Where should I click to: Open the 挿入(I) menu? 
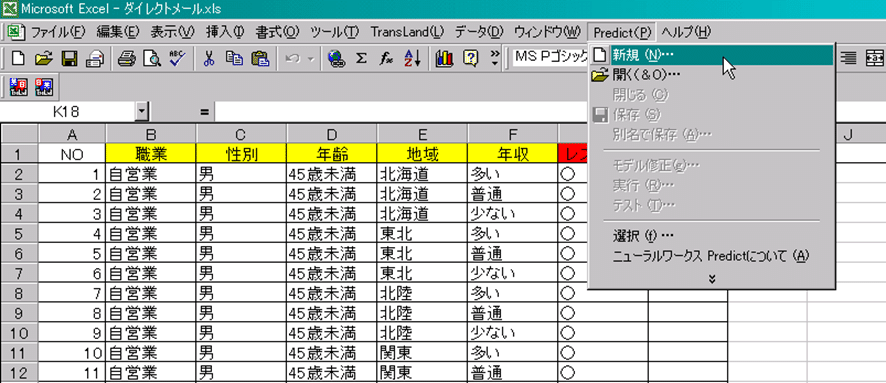click(224, 32)
